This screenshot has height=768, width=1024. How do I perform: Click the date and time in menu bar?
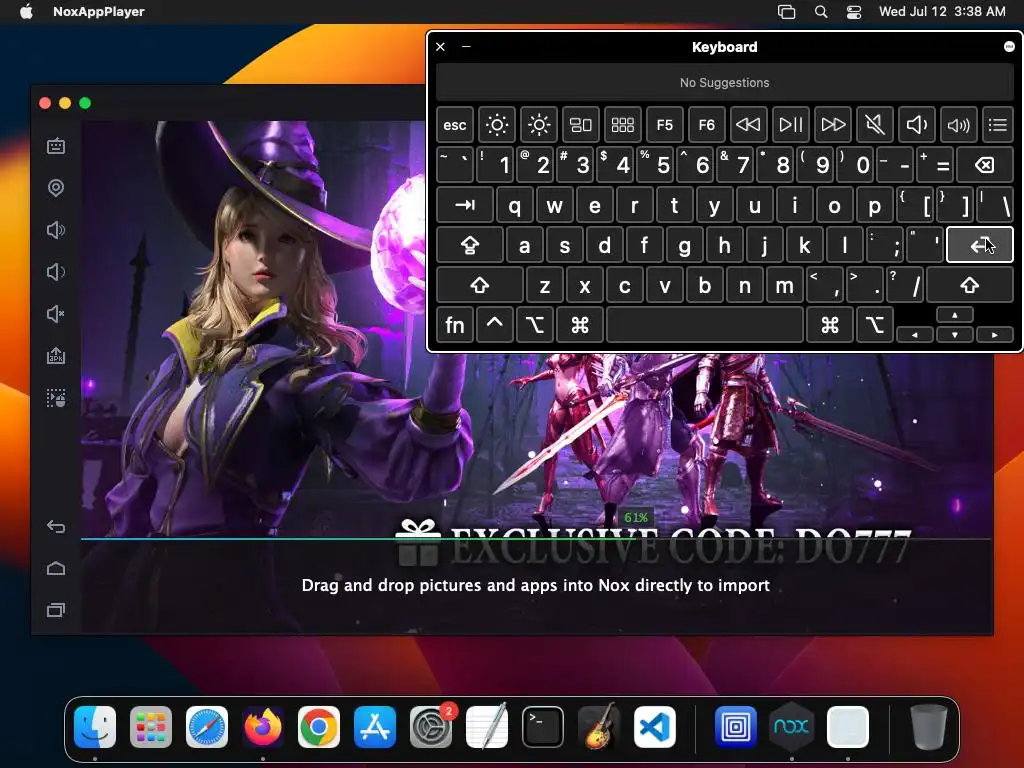(942, 11)
